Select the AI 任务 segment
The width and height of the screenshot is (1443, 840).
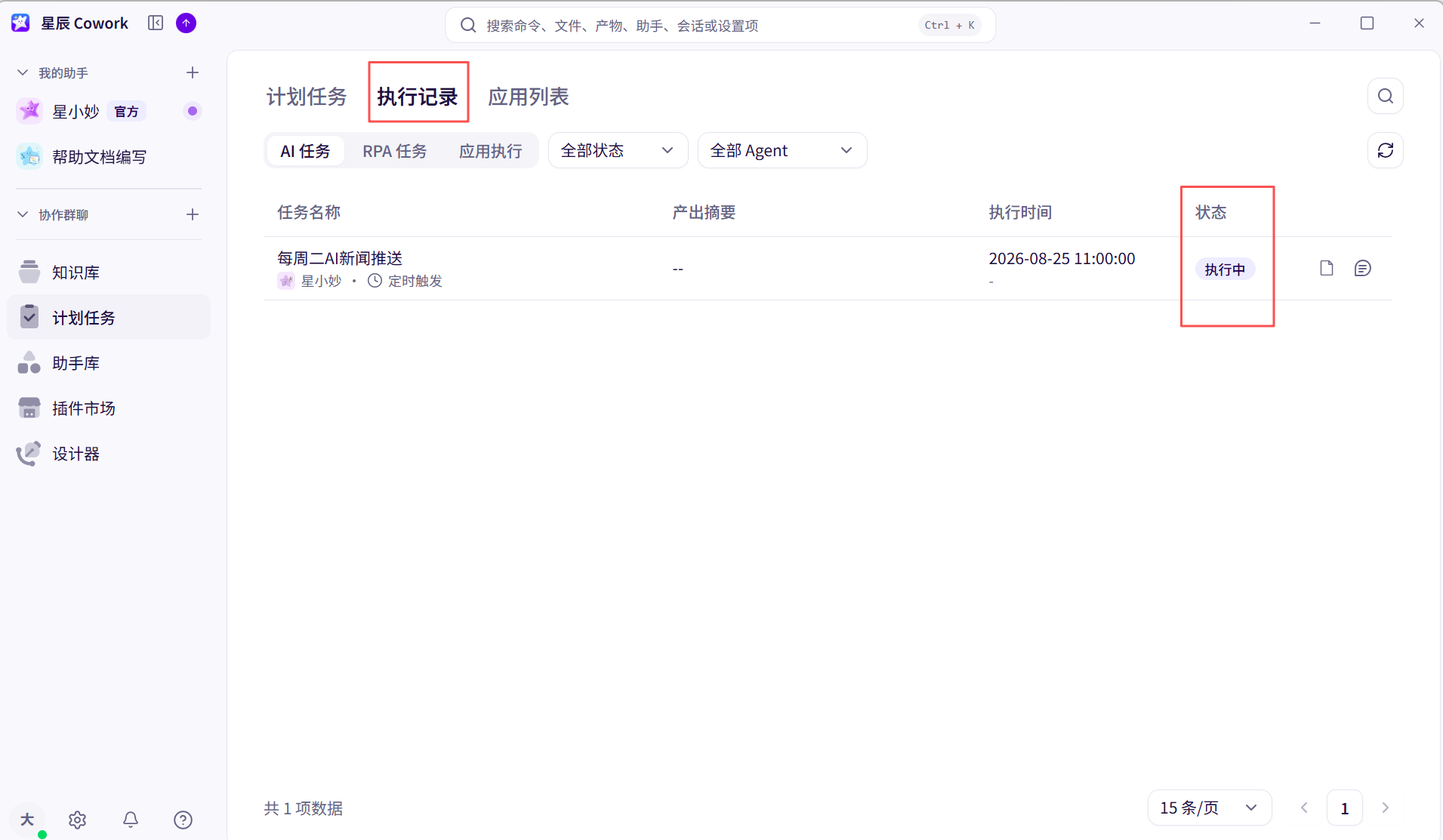(305, 151)
